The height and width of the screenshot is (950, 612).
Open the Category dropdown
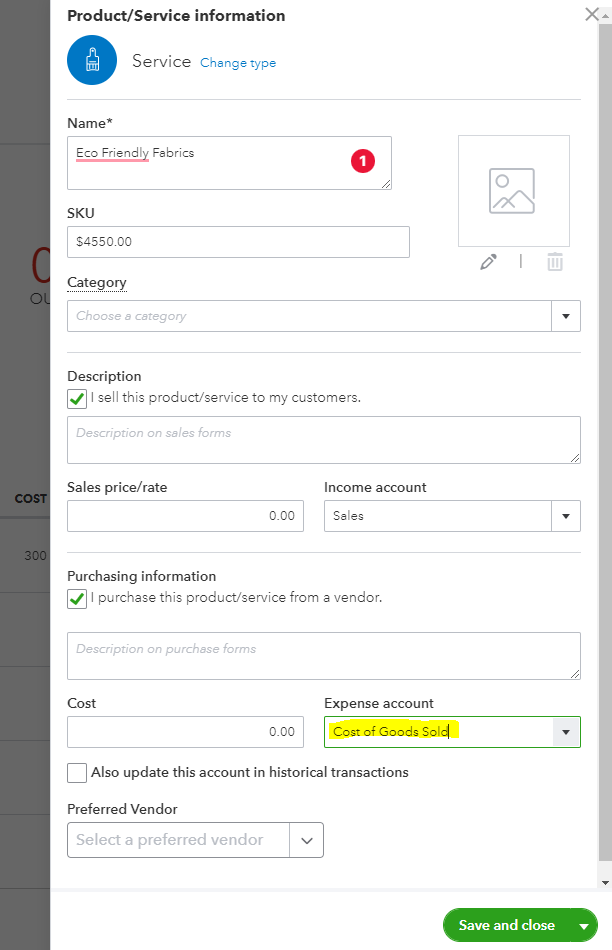(x=566, y=316)
